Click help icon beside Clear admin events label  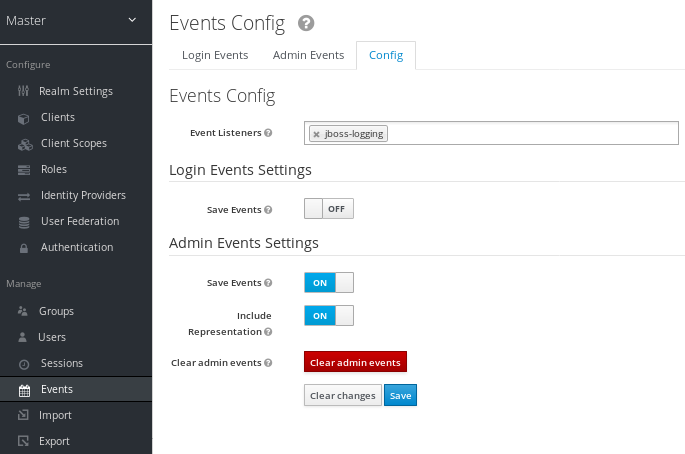[x=268, y=363]
